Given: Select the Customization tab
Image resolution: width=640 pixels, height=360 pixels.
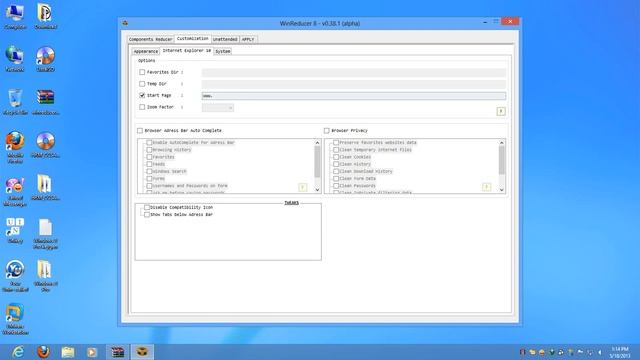Looking at the screenshot, I should [192, 38].
